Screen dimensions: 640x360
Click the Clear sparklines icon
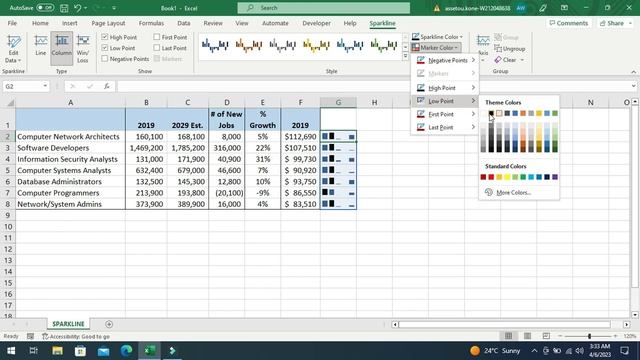coord(509,60)
